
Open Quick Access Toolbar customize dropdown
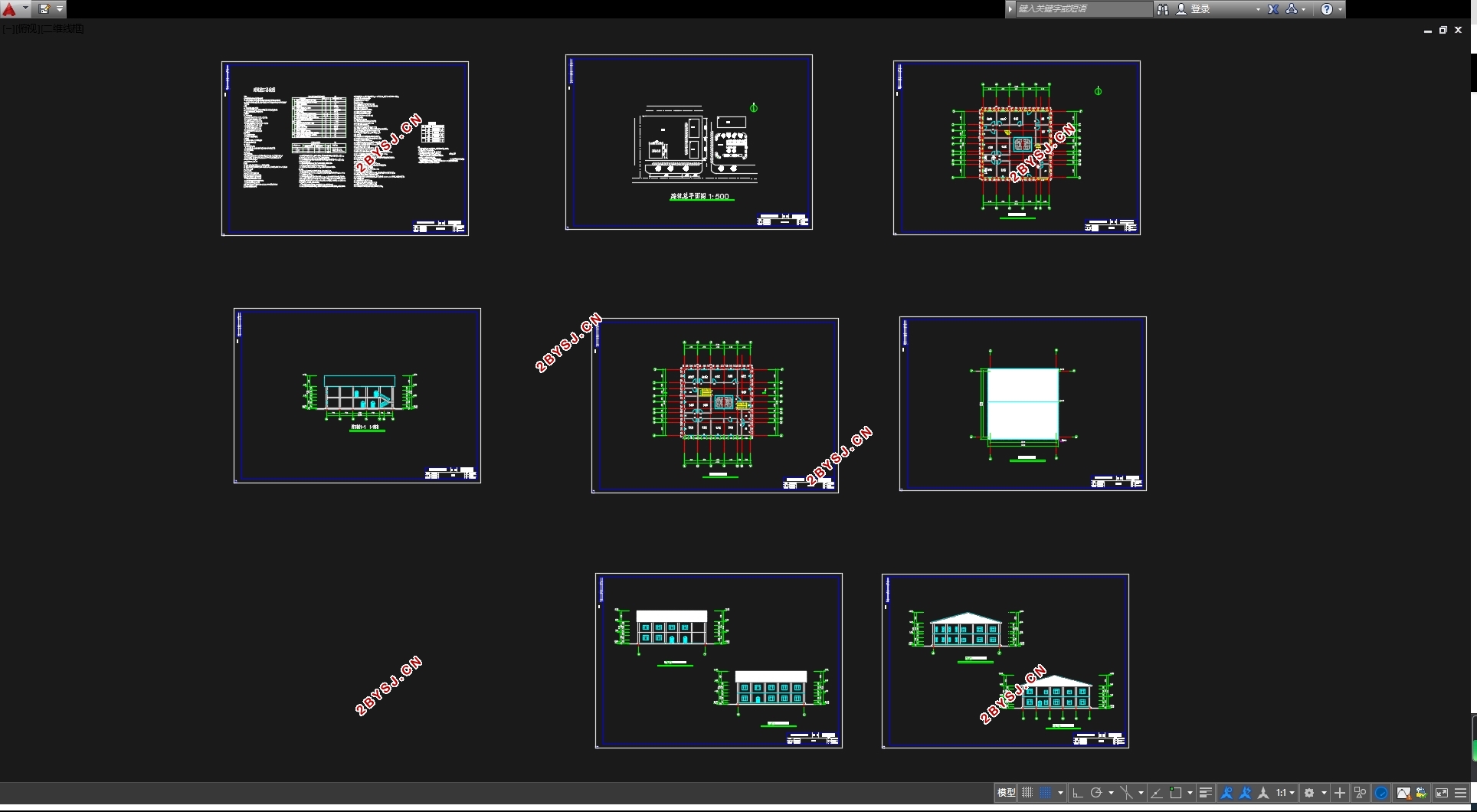pyautogui.click(x=60, y=9)
